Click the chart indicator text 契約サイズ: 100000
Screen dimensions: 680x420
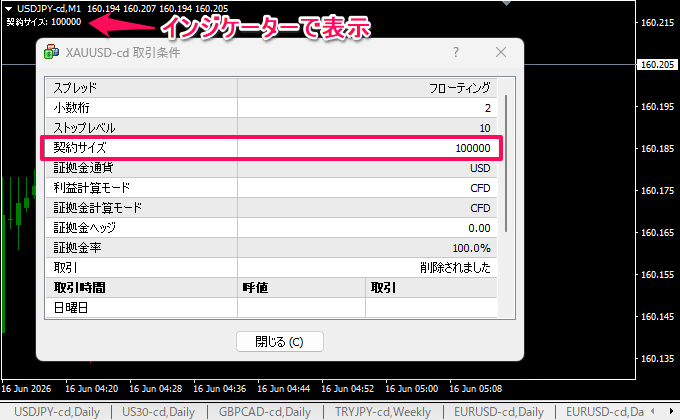pyautogui.click(x=44, y=22)
